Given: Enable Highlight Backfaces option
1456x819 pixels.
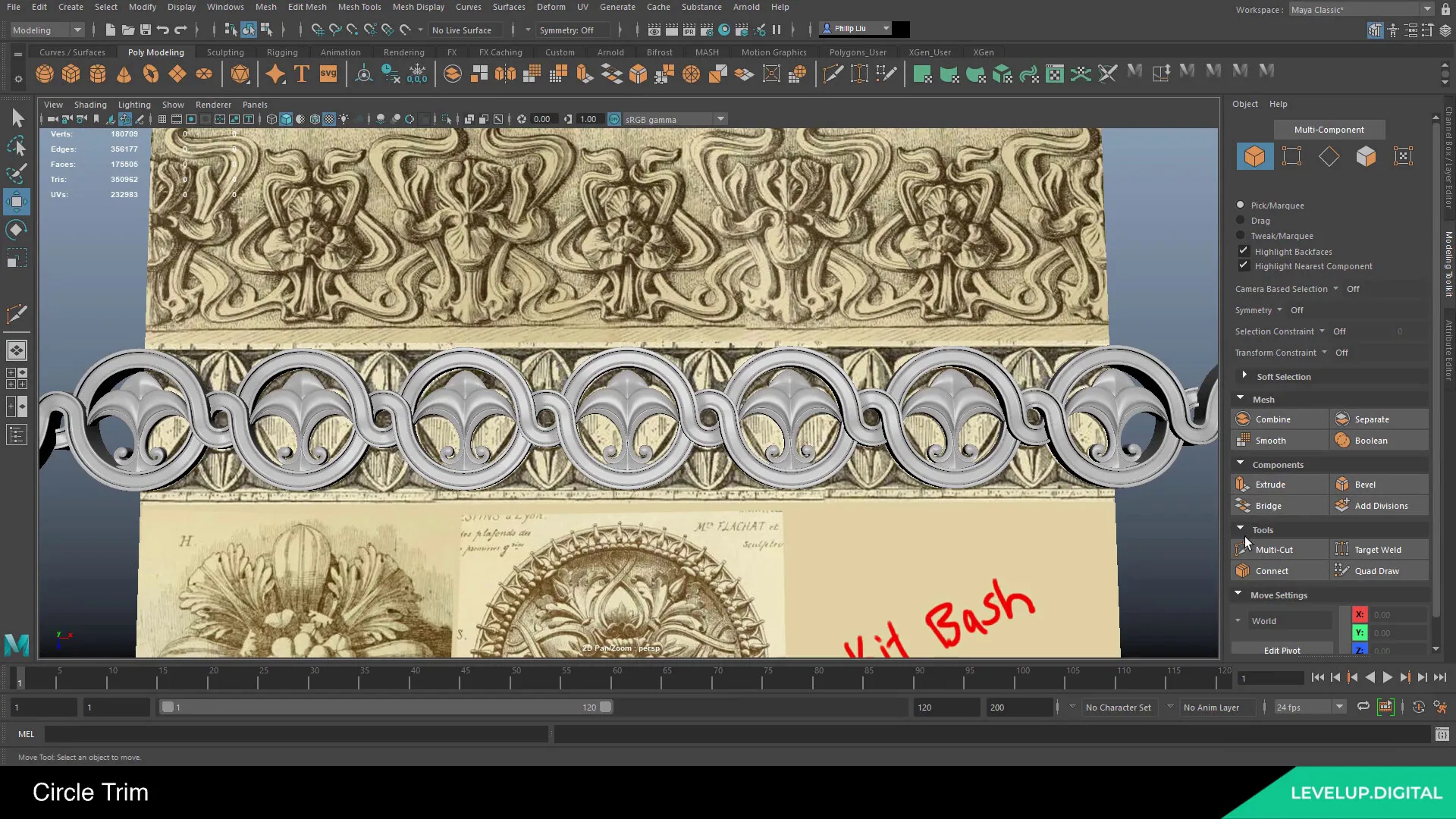Looking at the screenshot, I should coord(1244,250).
